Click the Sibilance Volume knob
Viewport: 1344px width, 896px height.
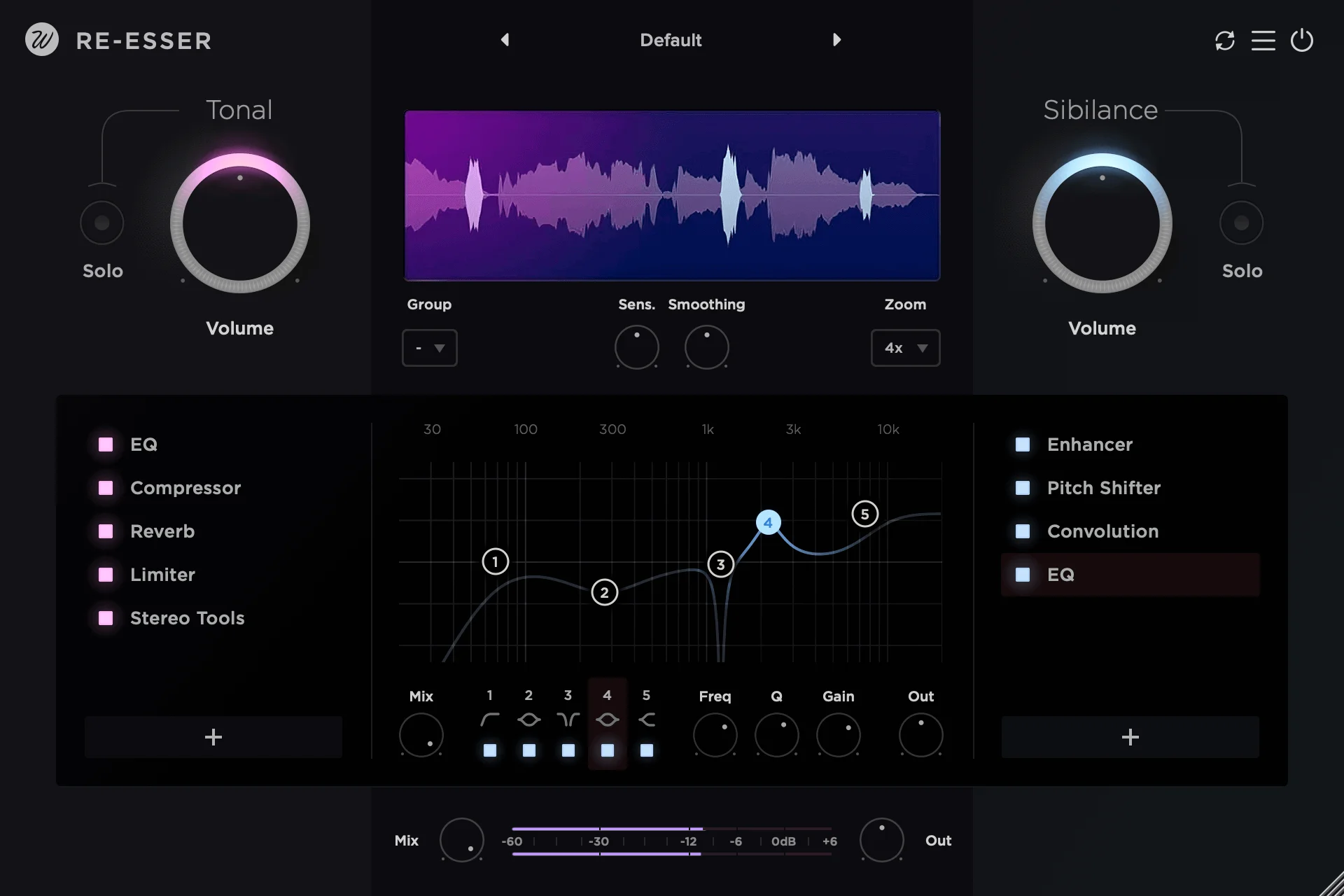1102,224
